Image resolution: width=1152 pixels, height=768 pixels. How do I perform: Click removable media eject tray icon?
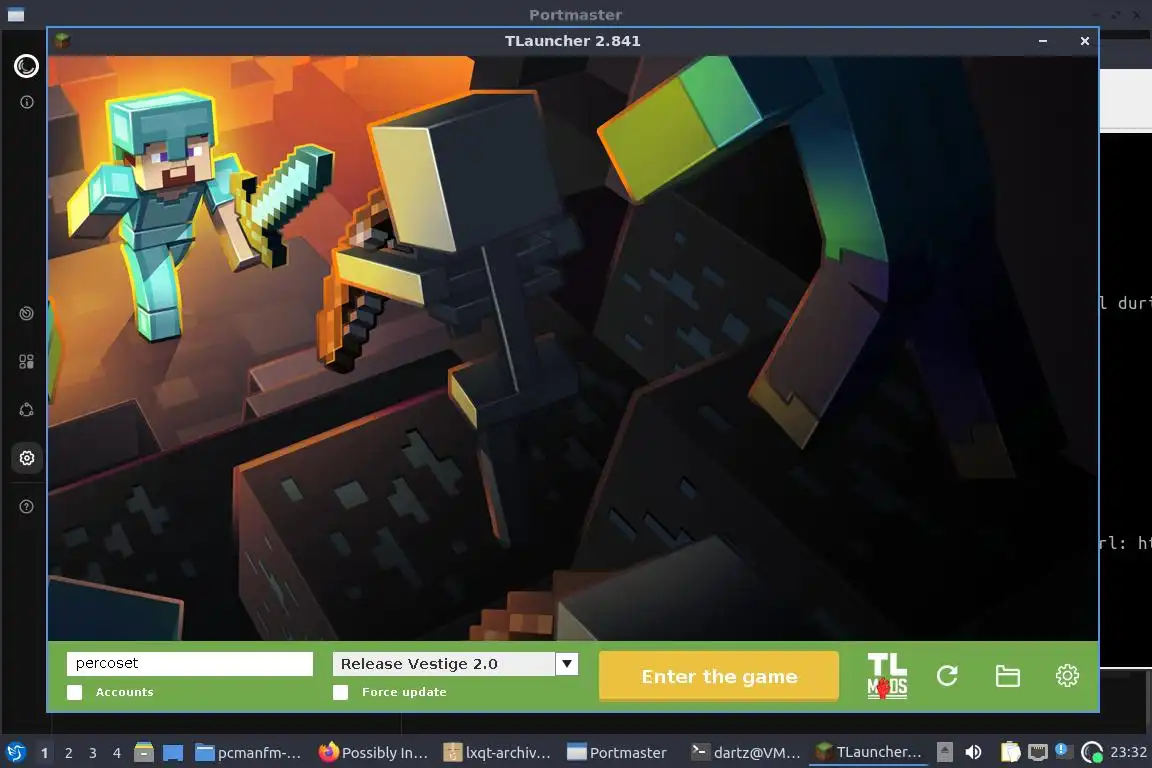[x=945, y=752]
